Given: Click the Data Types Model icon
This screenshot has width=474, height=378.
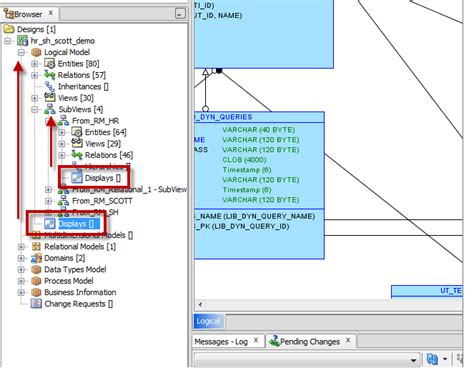Looking at the screenshot, I should click(x=36, y=269).
